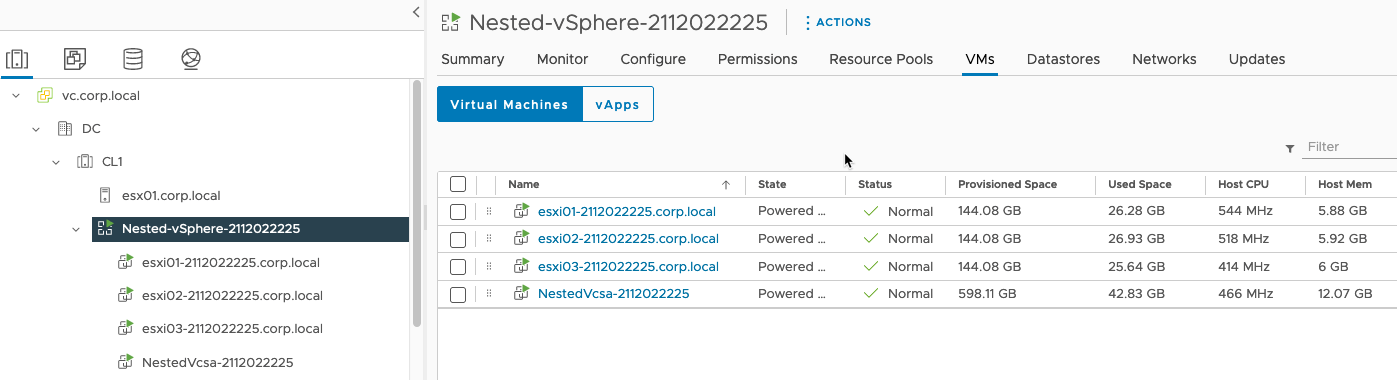
Task: Open the Permissions tab
Action: click(x=758, y=59)
